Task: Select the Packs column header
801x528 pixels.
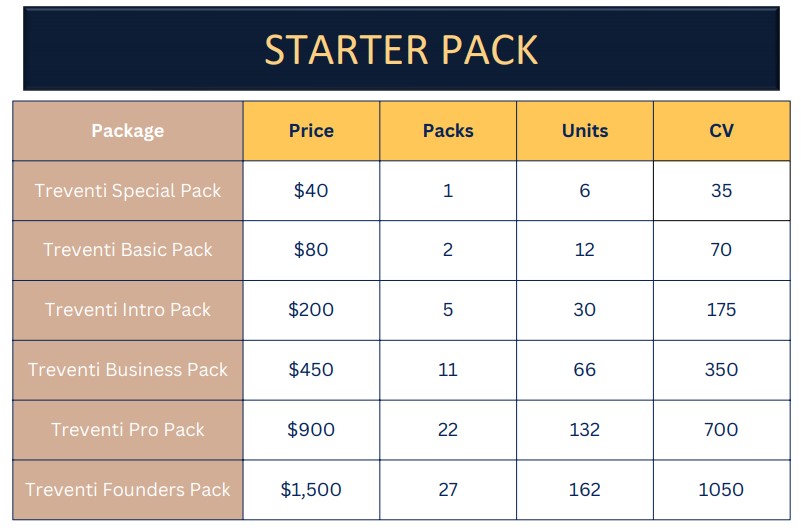Action: pos(448,131)
